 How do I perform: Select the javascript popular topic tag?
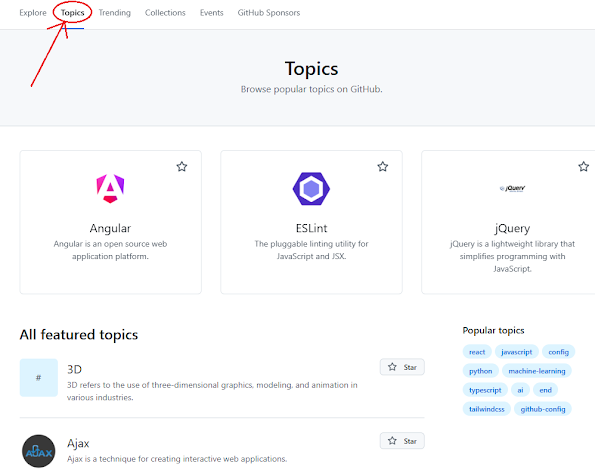(x=516, y=352)
